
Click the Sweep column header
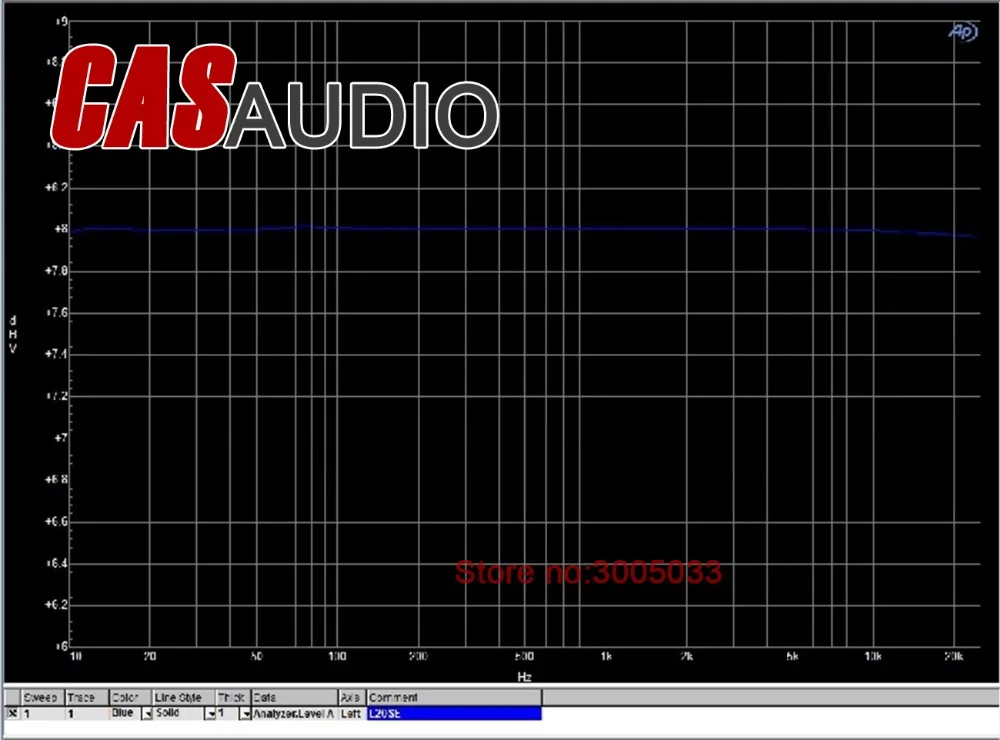click(x=42, y=697)
